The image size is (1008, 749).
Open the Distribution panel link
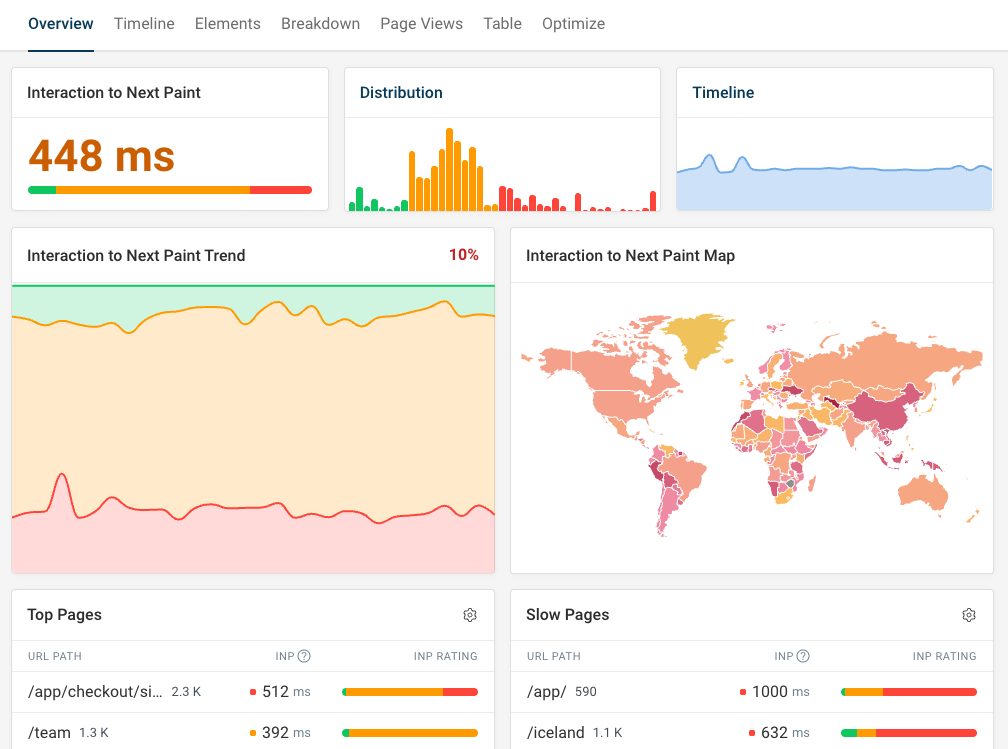pyautogui.click(x=401, y=91)
